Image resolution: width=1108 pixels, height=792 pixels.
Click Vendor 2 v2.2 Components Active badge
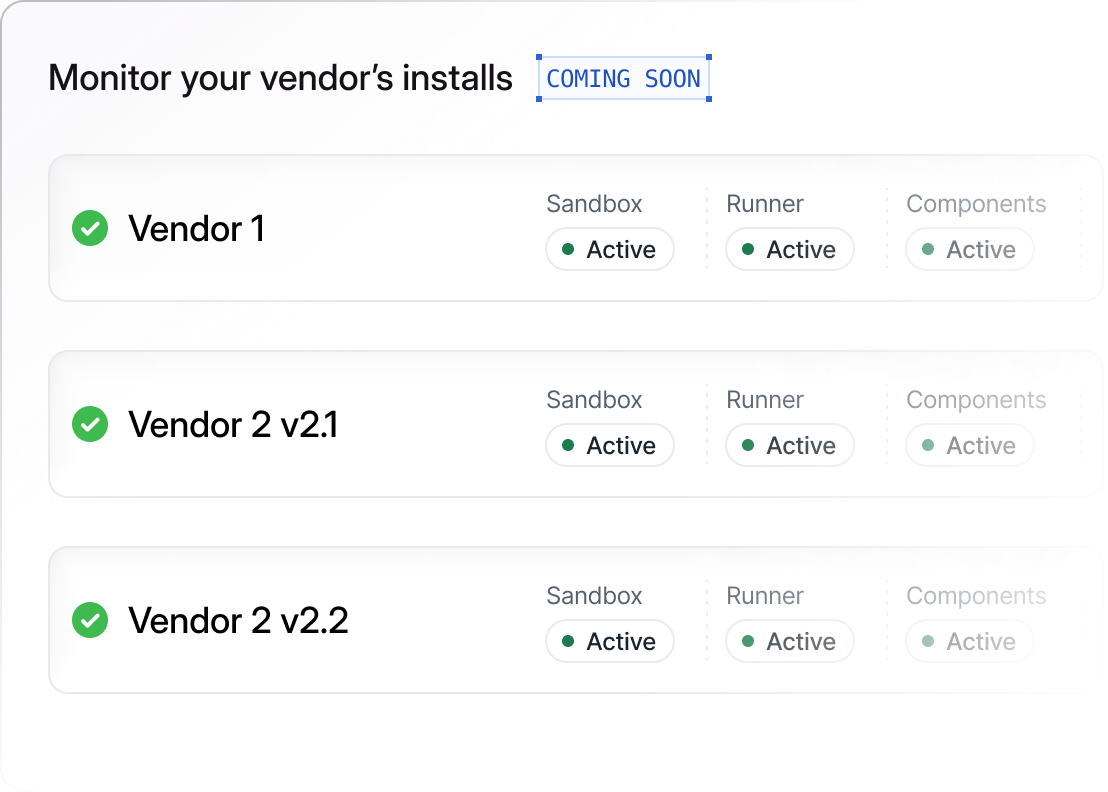pos(970,642)
